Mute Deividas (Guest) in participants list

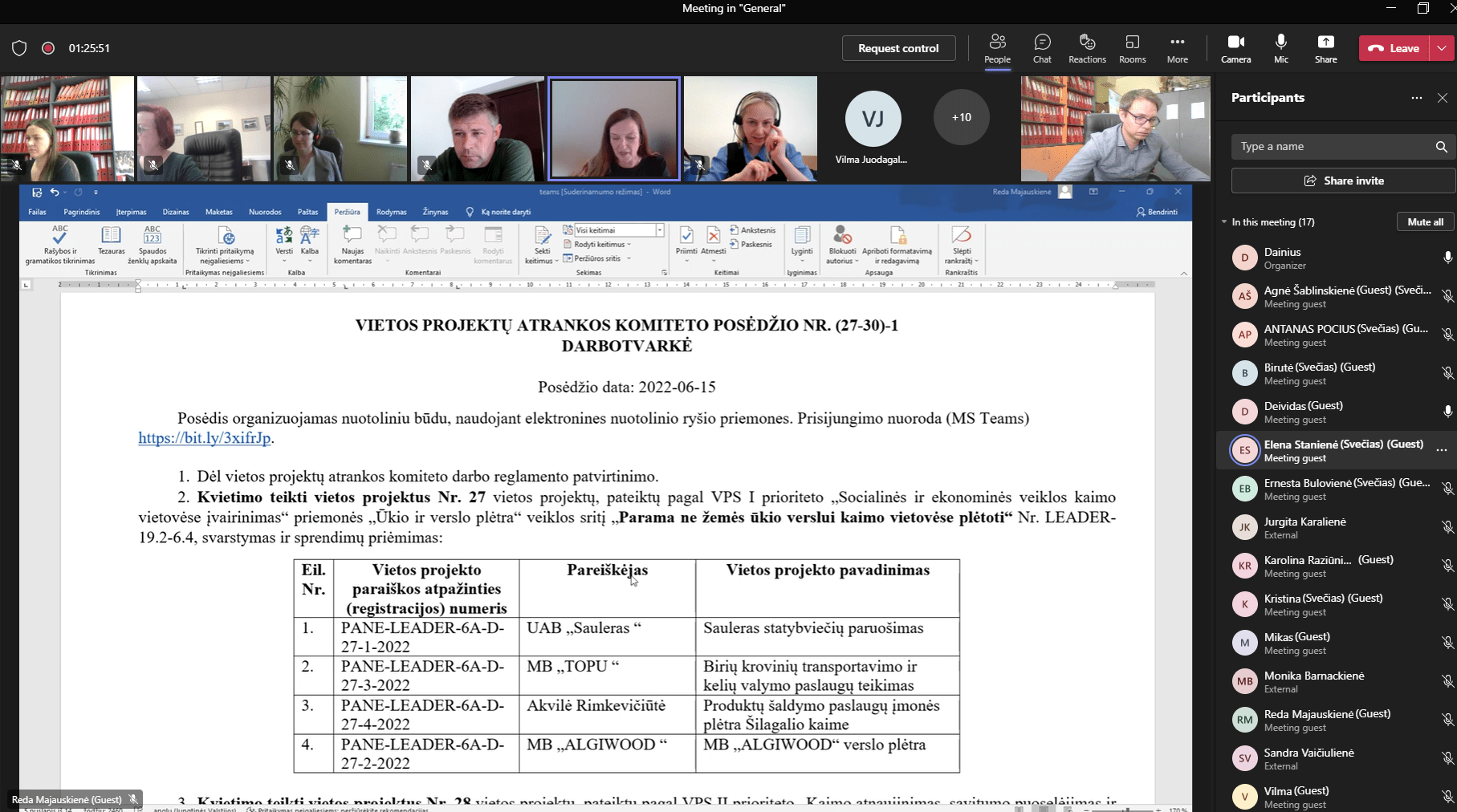(x=1447, y=411)
